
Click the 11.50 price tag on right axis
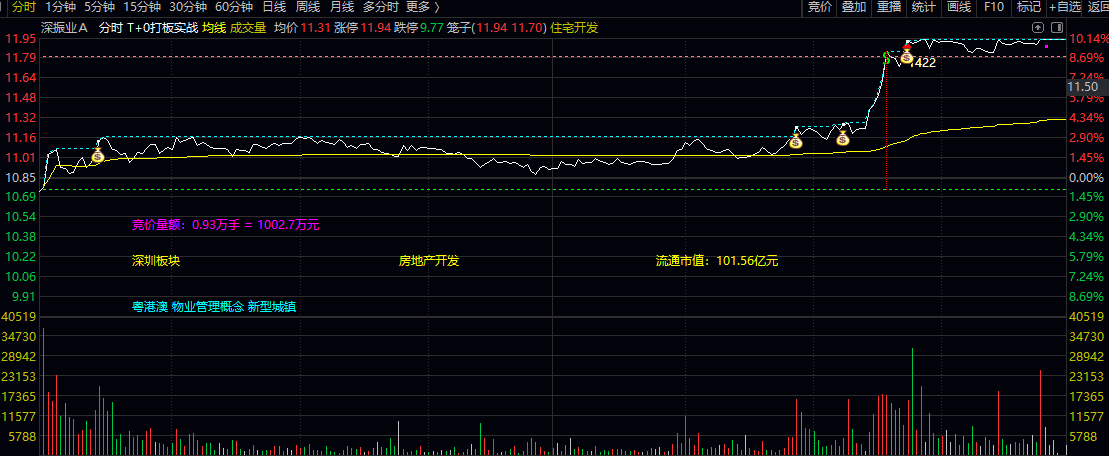(x=1086, y=86)
